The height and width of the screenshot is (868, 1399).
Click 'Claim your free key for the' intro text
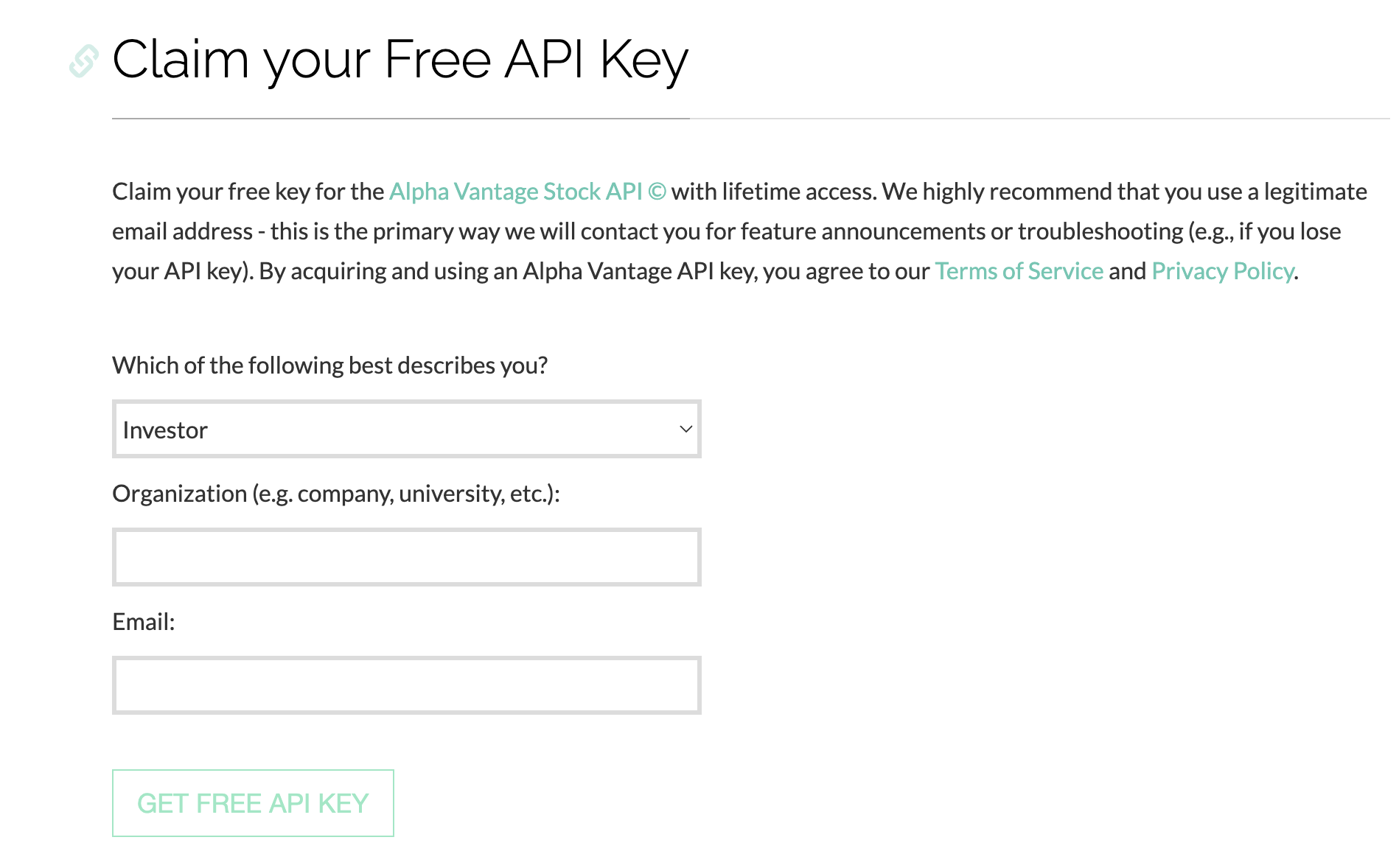[248, 192]
